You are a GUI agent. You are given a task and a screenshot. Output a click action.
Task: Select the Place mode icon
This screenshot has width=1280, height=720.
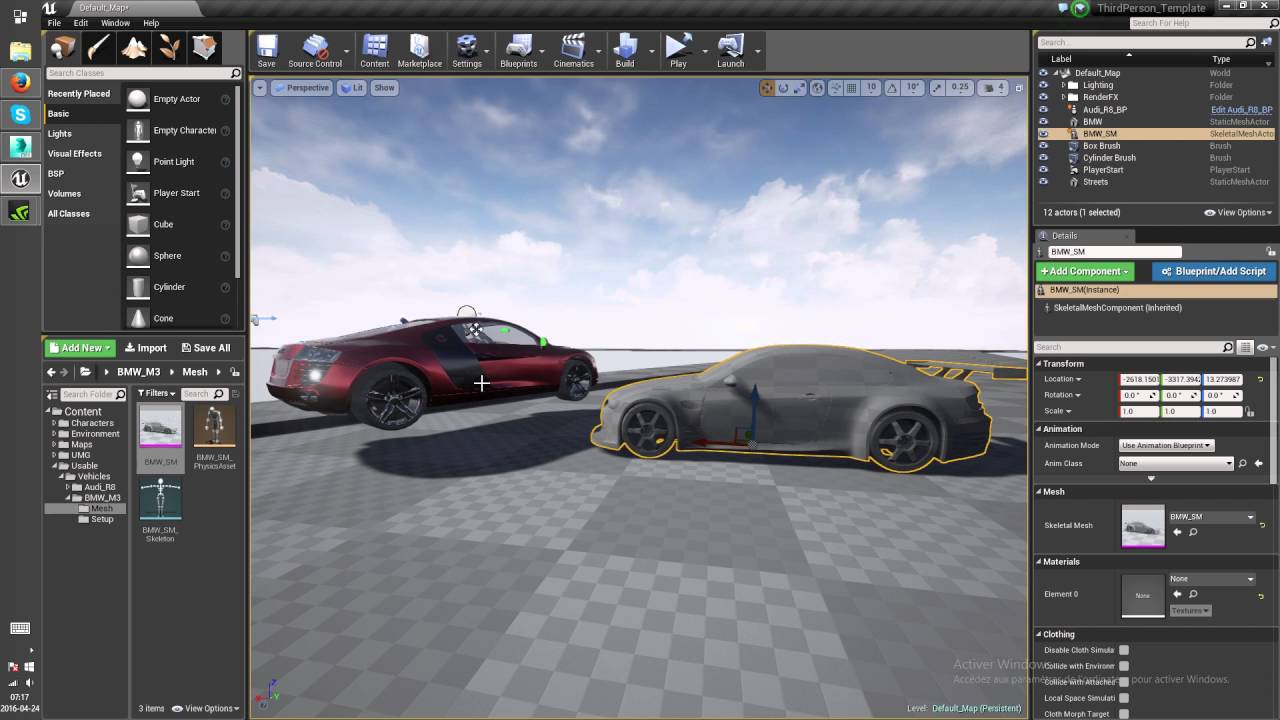(x=64, y=48)
